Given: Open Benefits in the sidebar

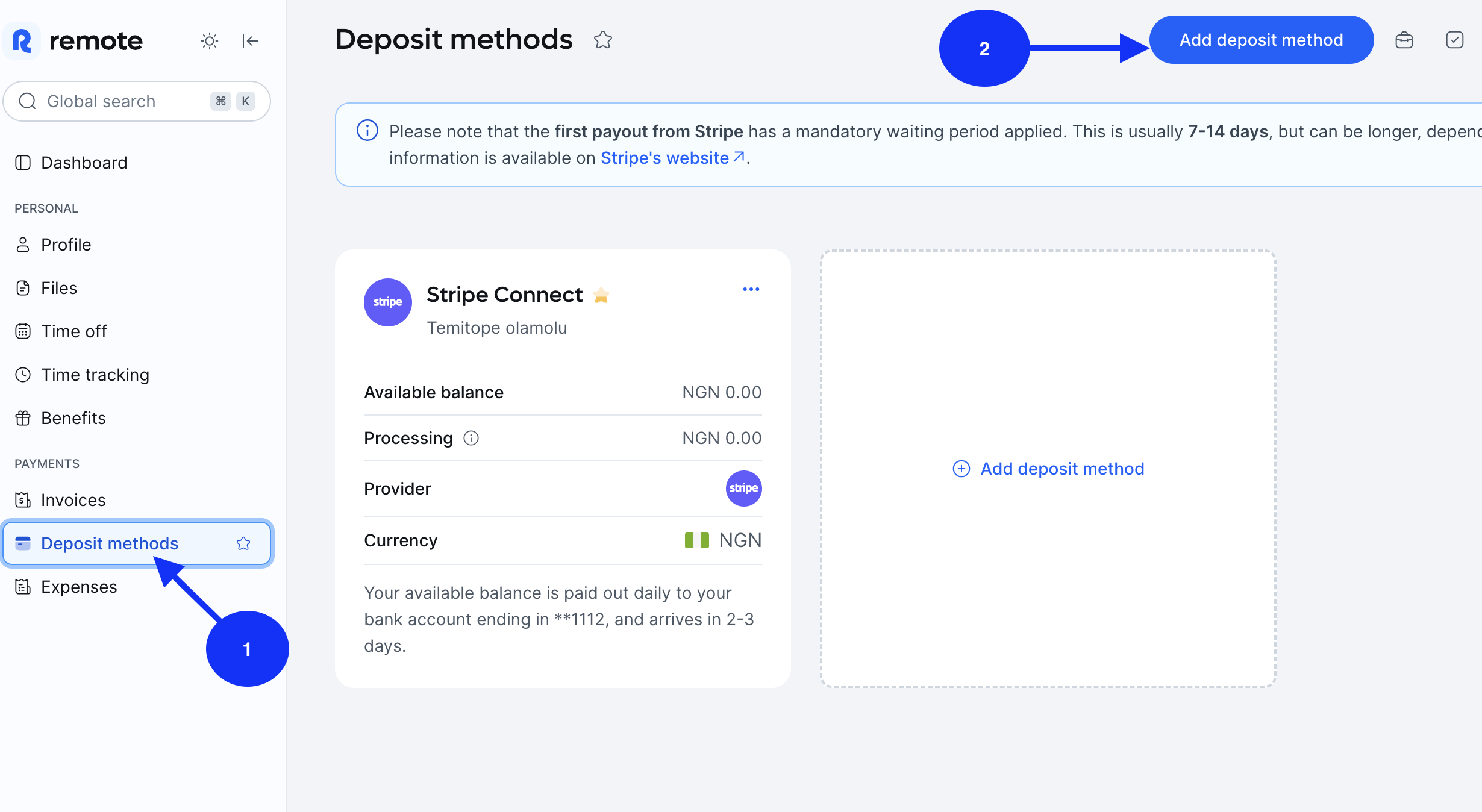Looking at the screenshot, I should point(137,418).
